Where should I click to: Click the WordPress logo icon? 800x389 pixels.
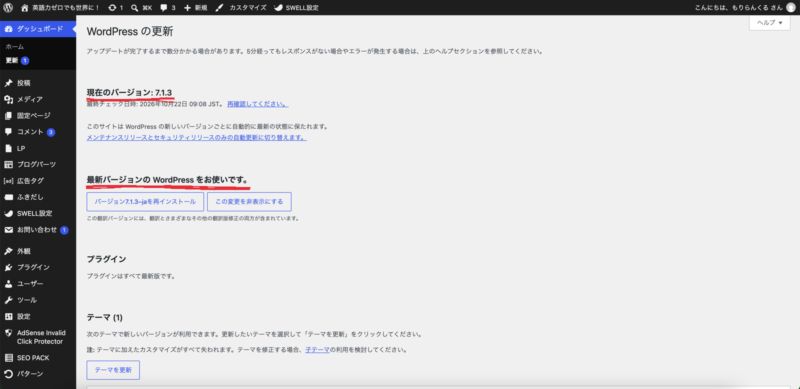point(8,8)
